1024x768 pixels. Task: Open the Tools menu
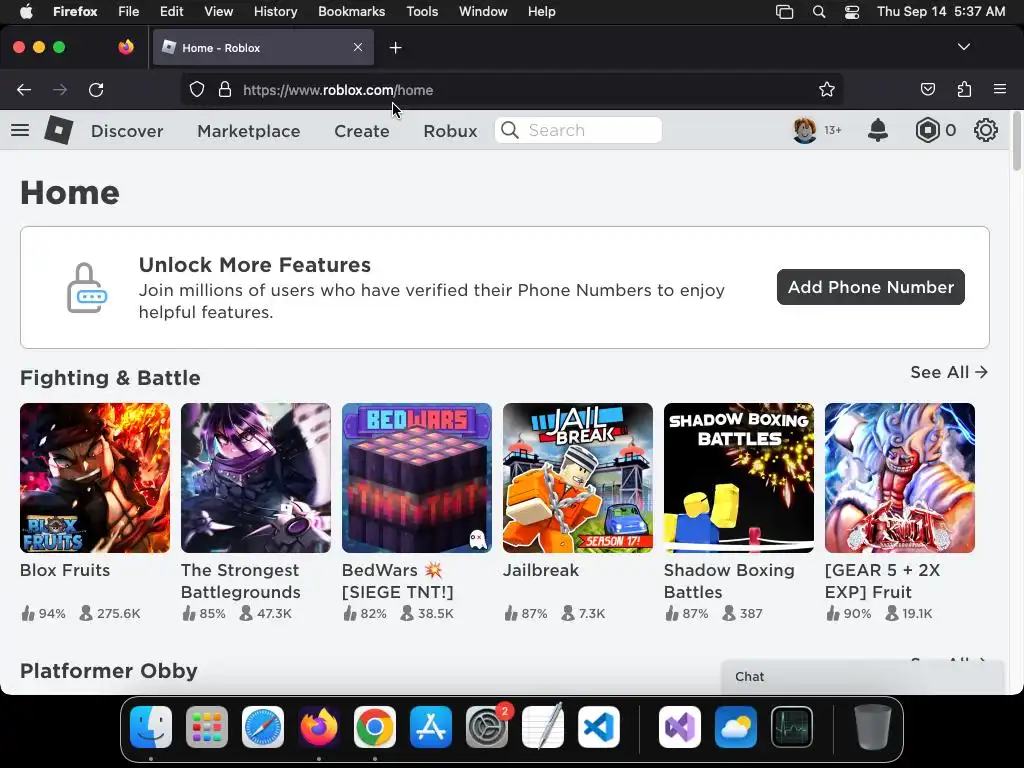coord(422,12)
